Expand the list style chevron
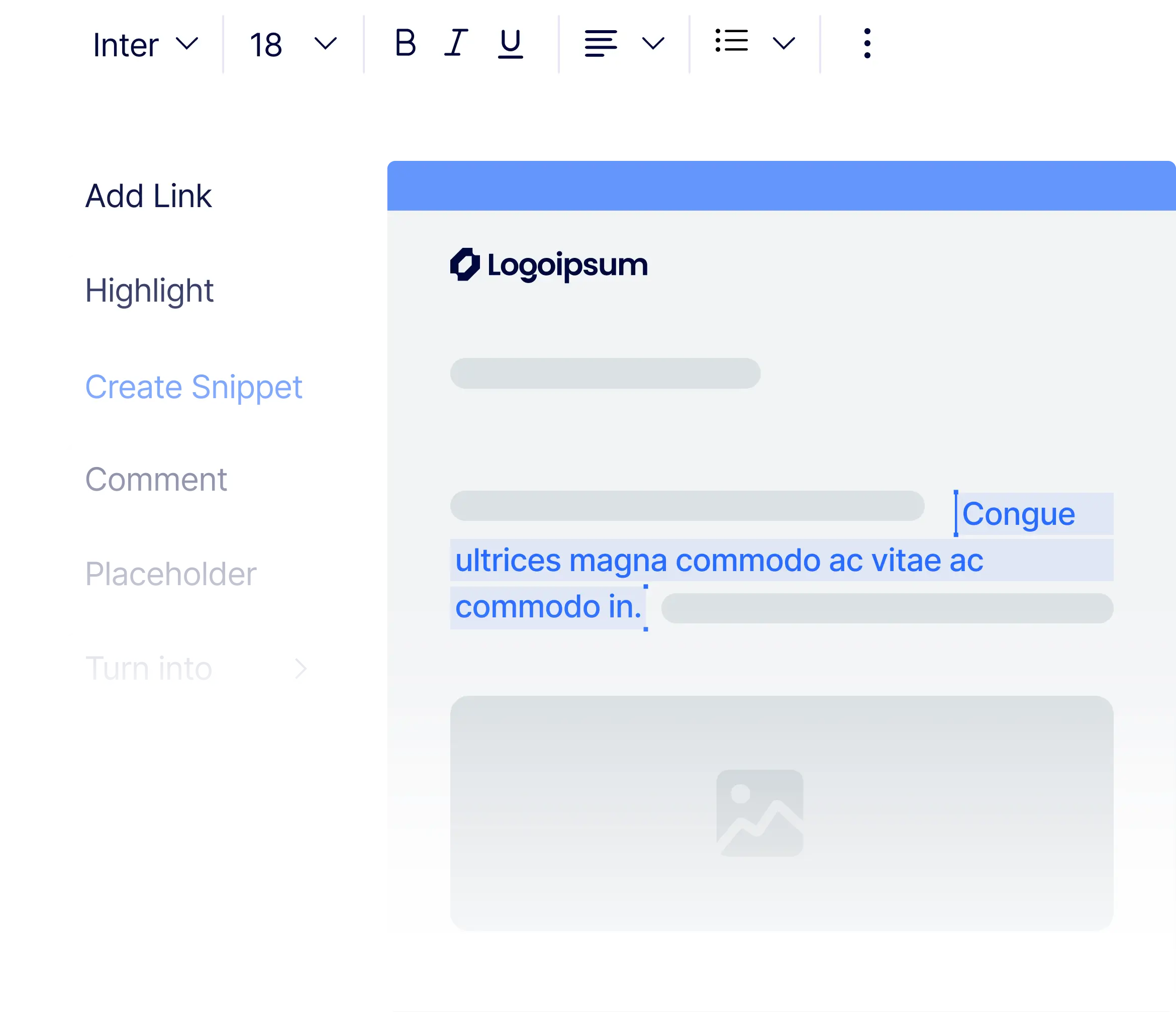 783,43
